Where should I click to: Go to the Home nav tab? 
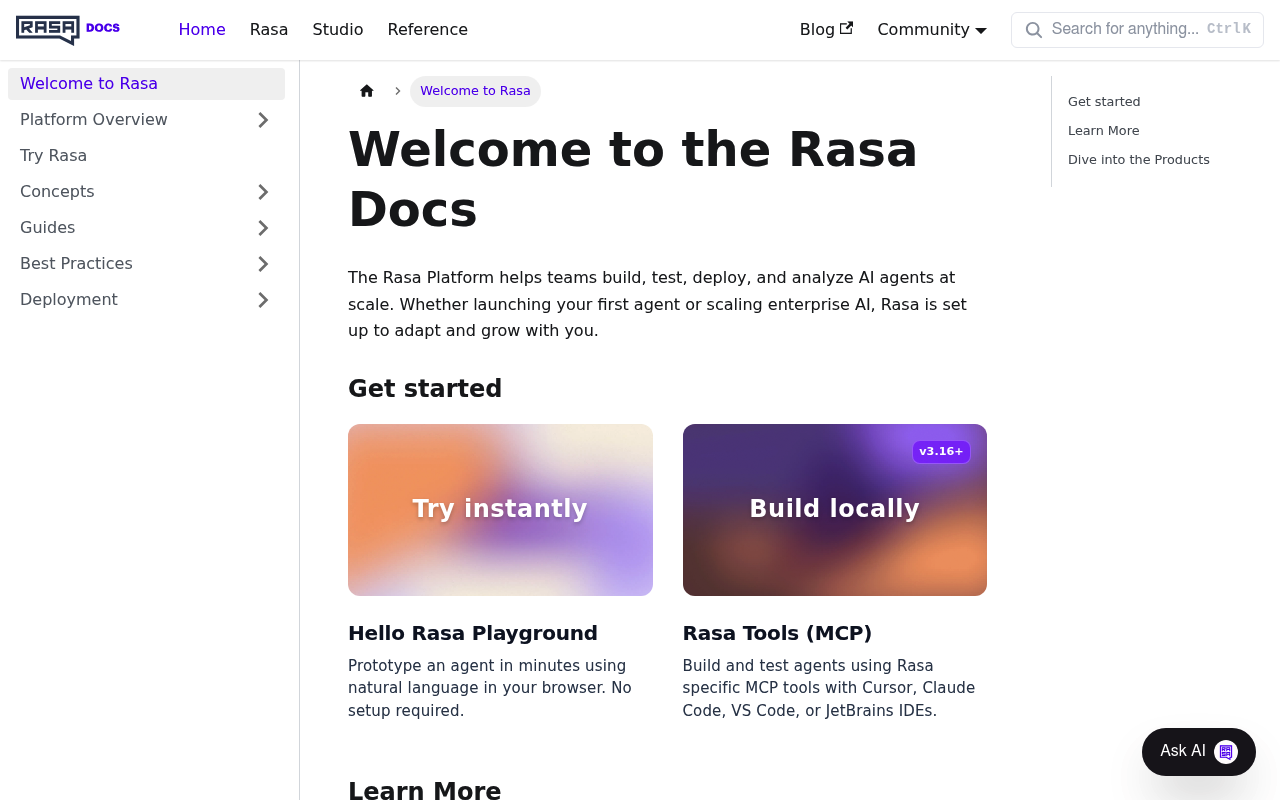202,30
